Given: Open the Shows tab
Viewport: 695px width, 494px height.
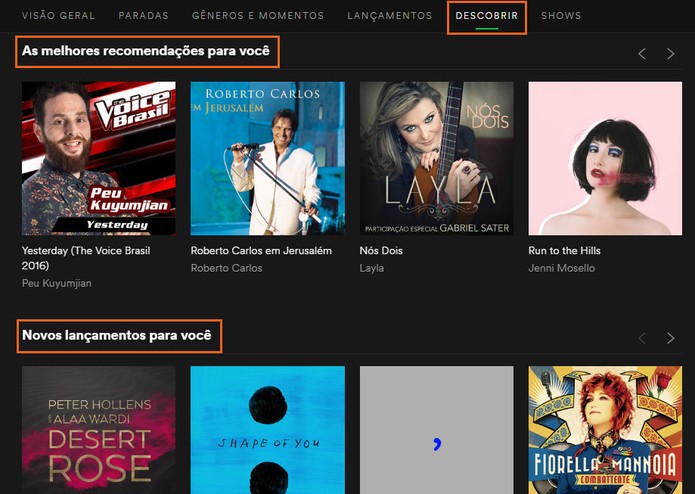Looking at the screenshot, I should click(561, 16).
